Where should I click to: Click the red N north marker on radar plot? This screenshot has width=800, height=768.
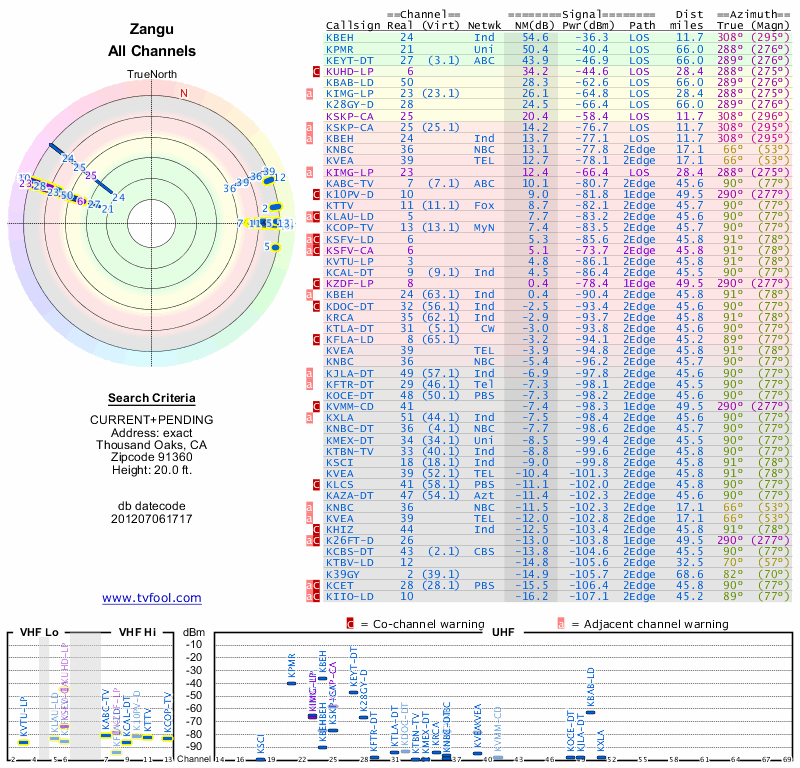[184, 93]
